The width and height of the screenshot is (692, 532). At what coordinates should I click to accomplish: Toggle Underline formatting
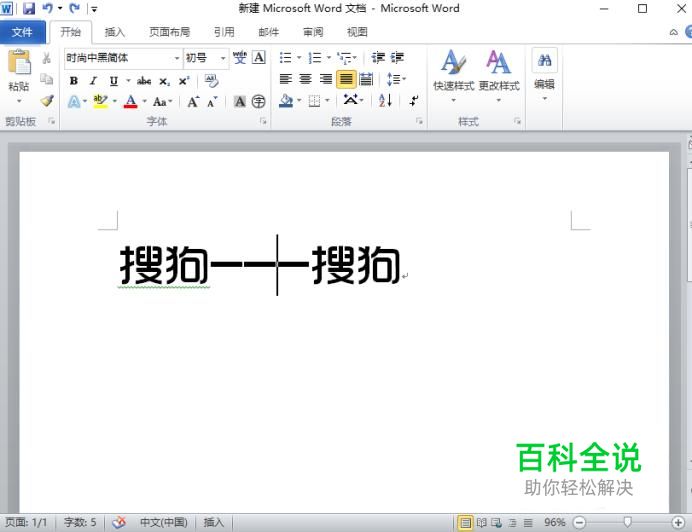(113, 81)
